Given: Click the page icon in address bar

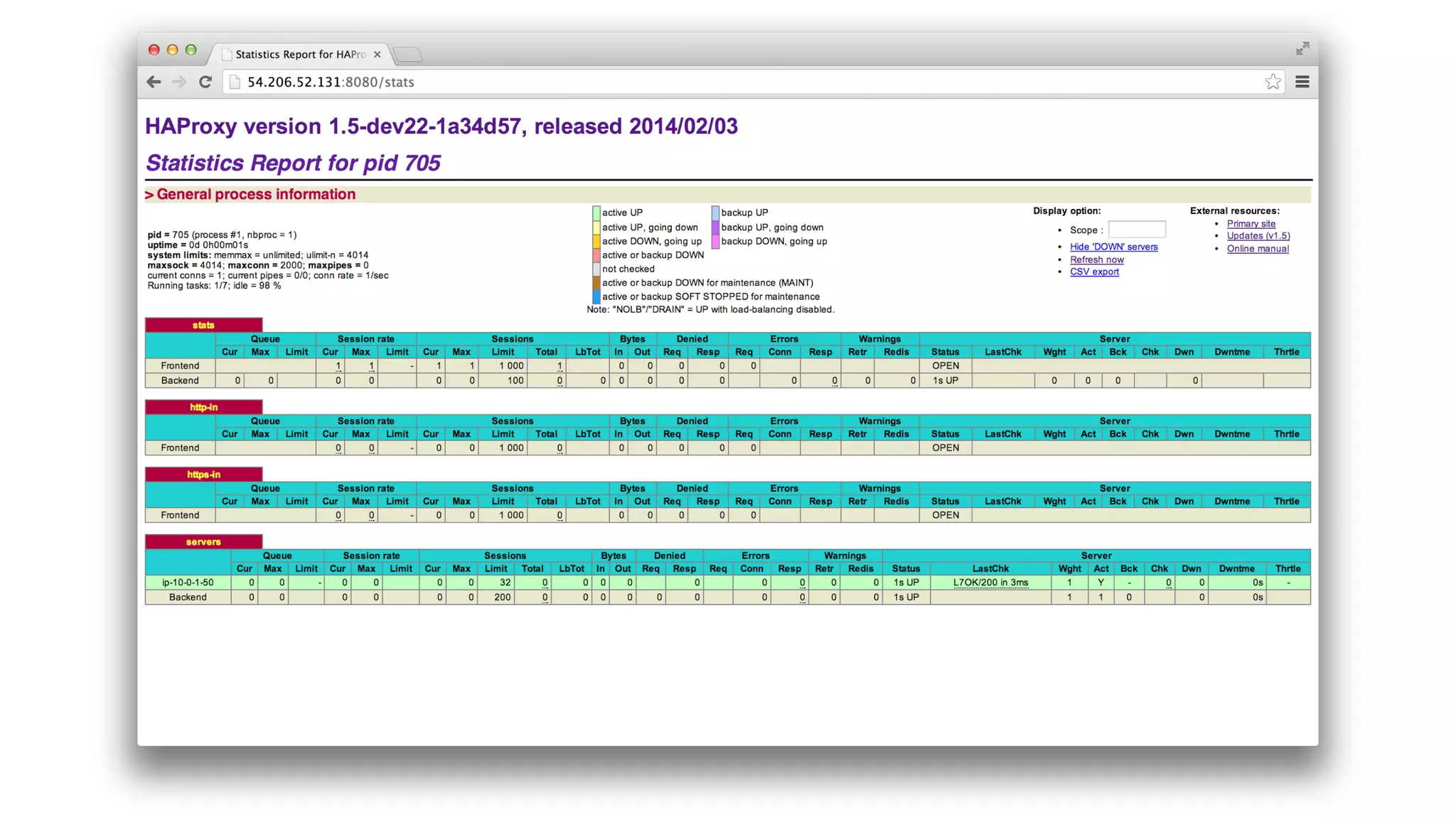Looking at the screenshot, I should point(234,82).
